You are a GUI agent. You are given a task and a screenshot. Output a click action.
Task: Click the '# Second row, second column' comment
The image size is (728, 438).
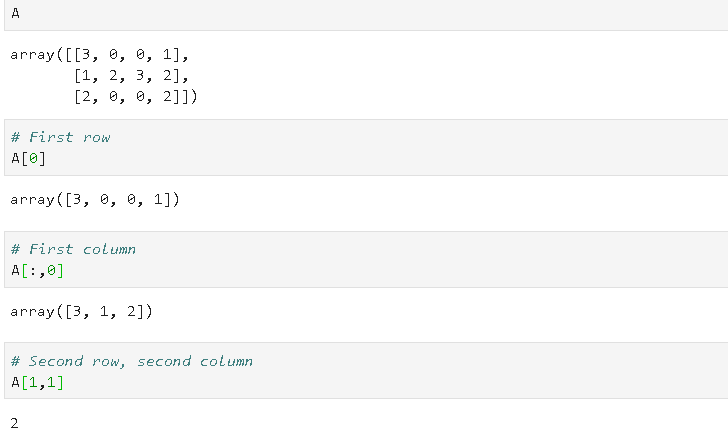131,361
